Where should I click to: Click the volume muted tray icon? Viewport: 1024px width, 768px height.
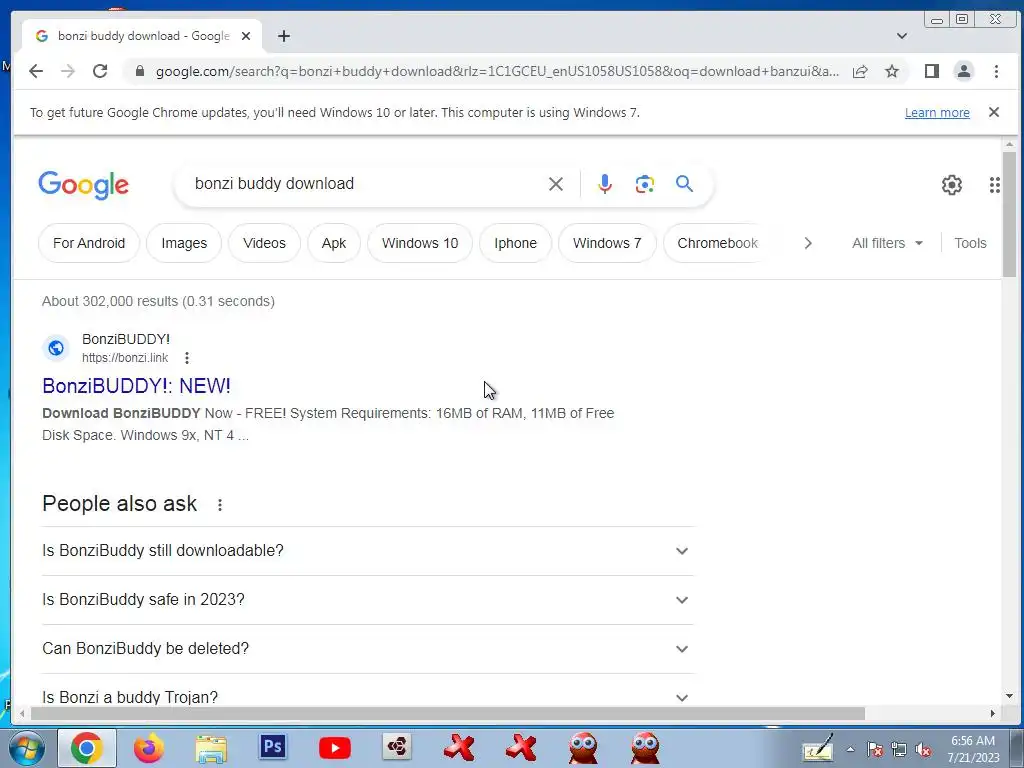tap(923, 750)
